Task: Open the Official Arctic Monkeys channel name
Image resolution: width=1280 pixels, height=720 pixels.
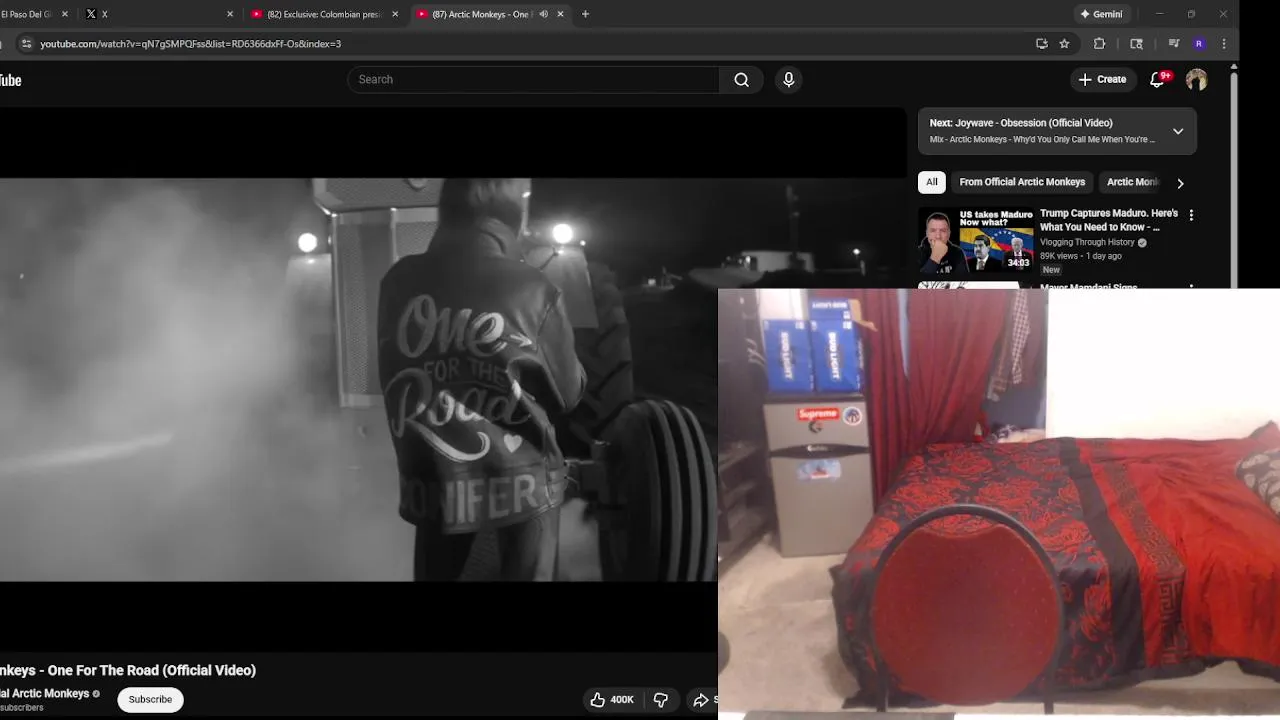Action: [x=45, y=694]
